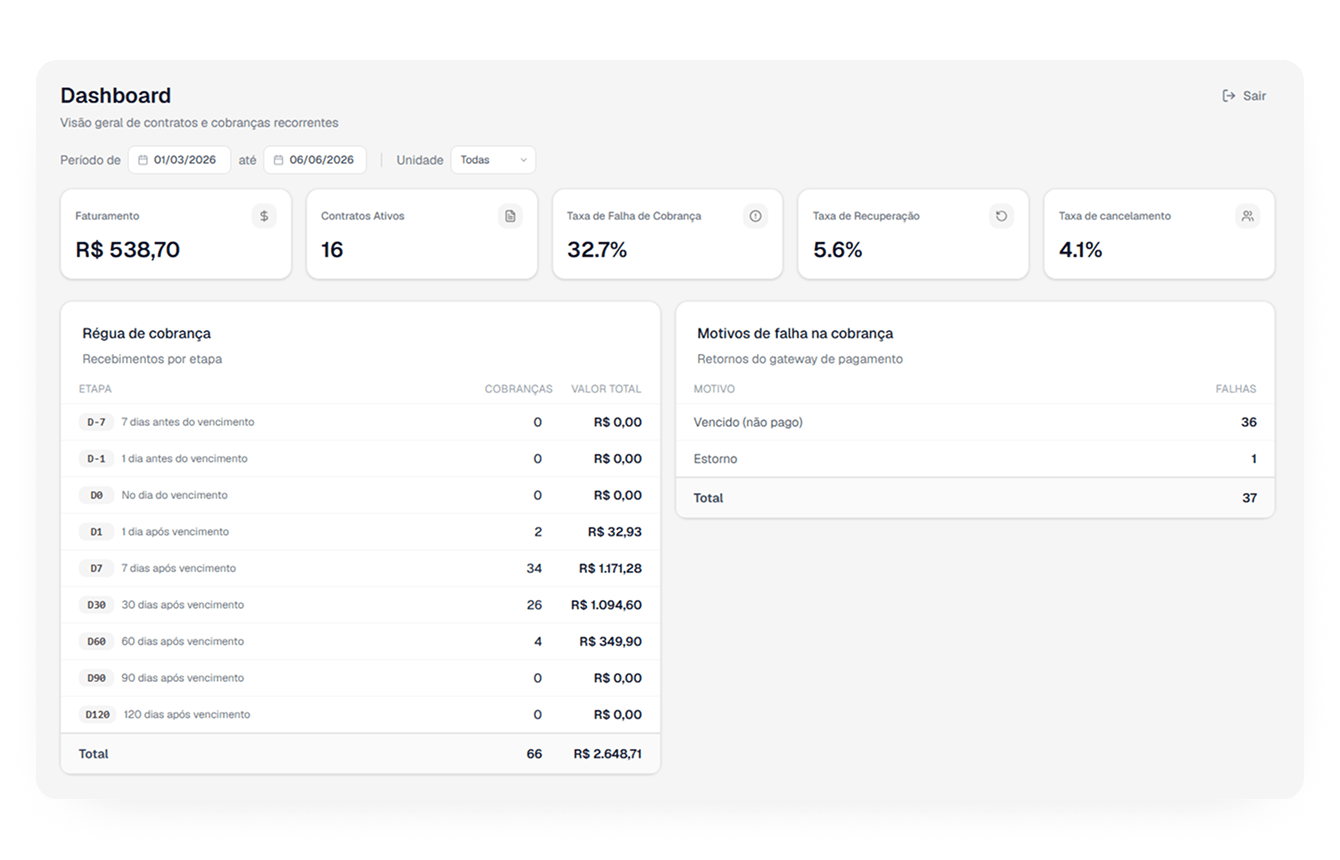This screenshot has height=860, width=1340.
Task: Click the Cobranças column header
Action: [518, 389]
